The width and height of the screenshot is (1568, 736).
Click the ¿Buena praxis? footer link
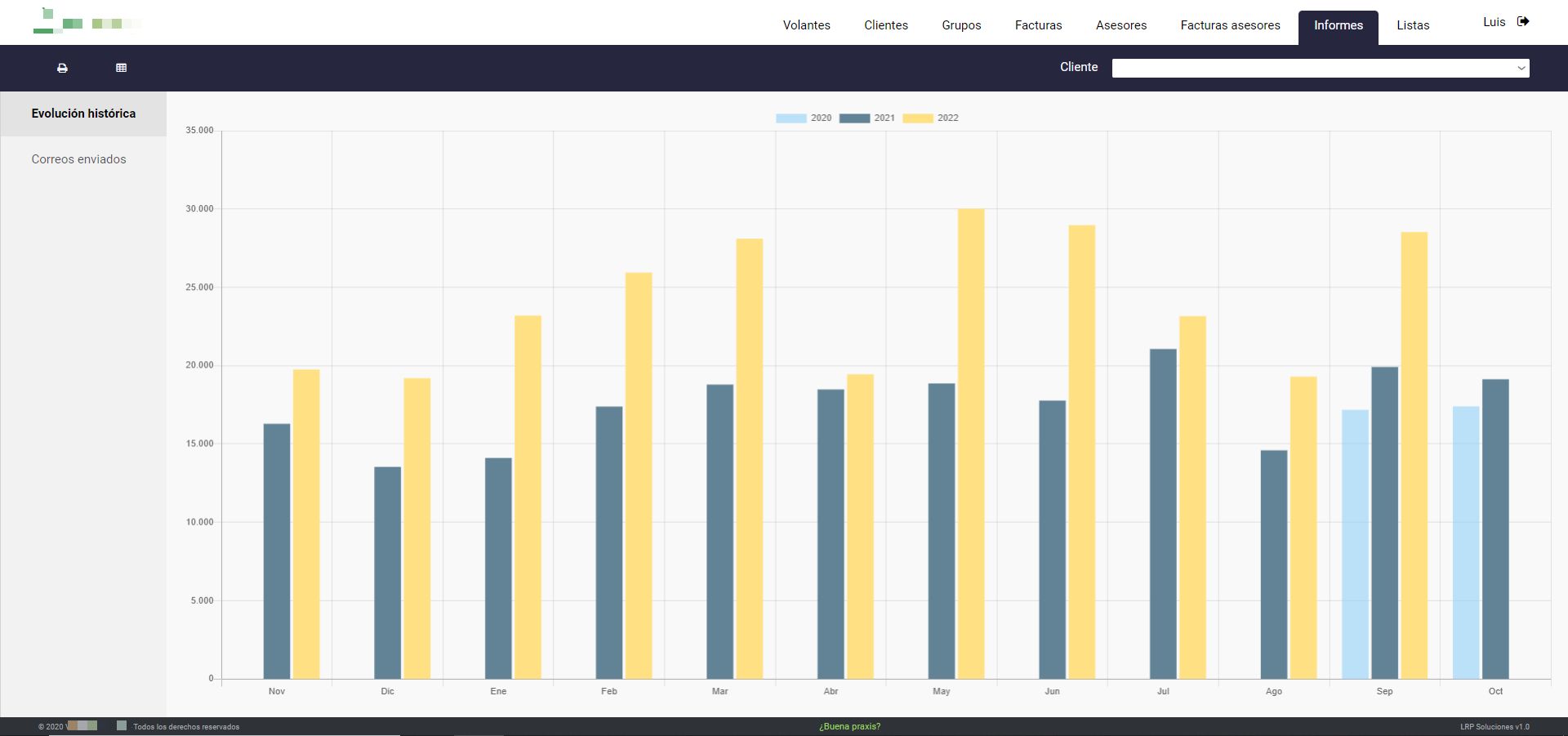point(849,726)
